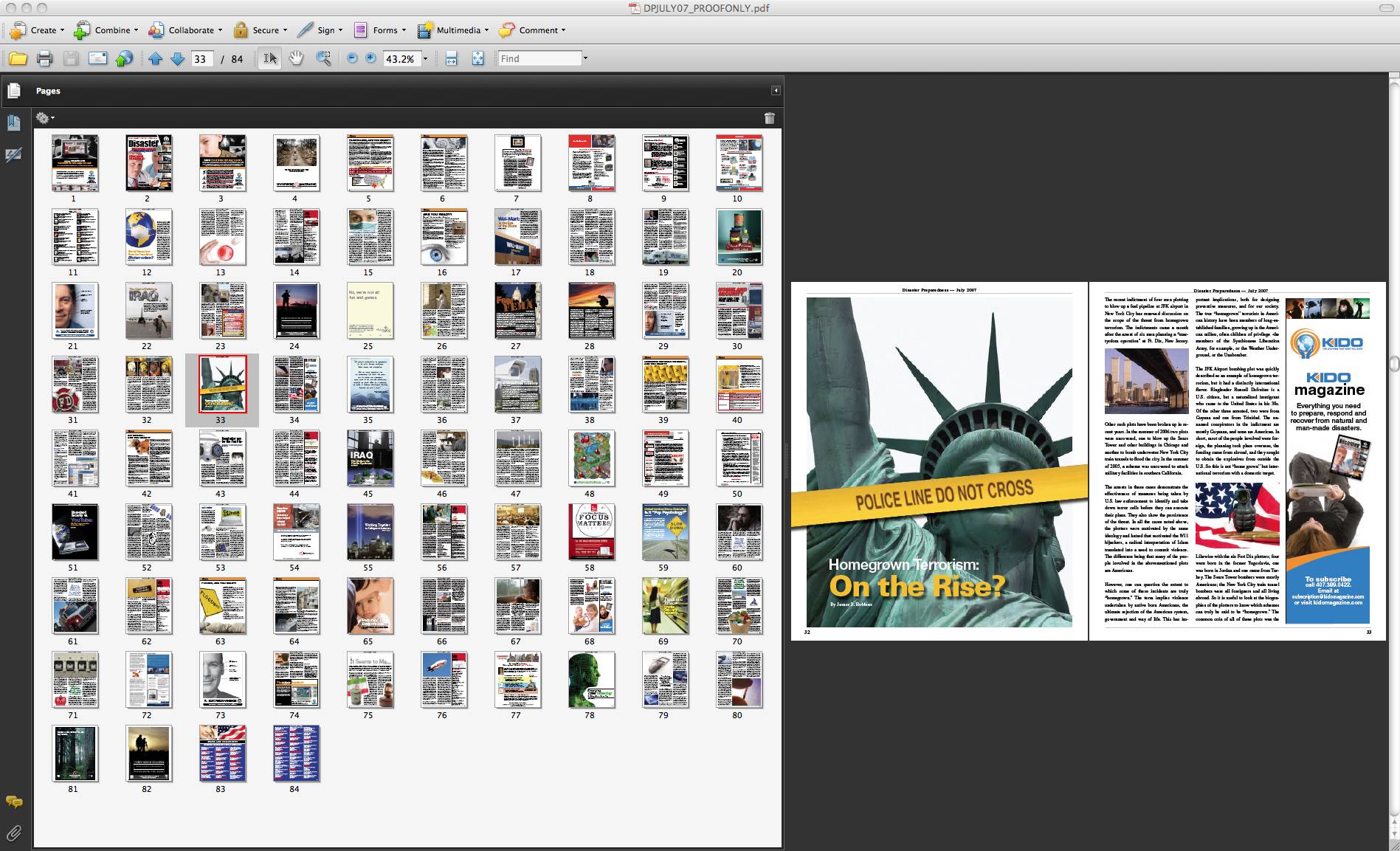This screenshot has height=851, width=1400.
Task: Open the Forms dropdown menu
Action: 379,30
